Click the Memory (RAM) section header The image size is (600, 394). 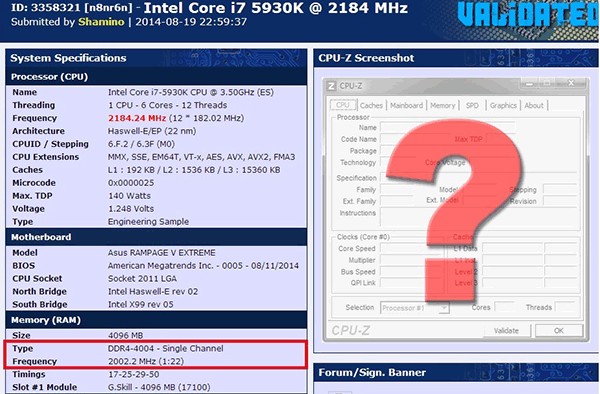(156, 320)
